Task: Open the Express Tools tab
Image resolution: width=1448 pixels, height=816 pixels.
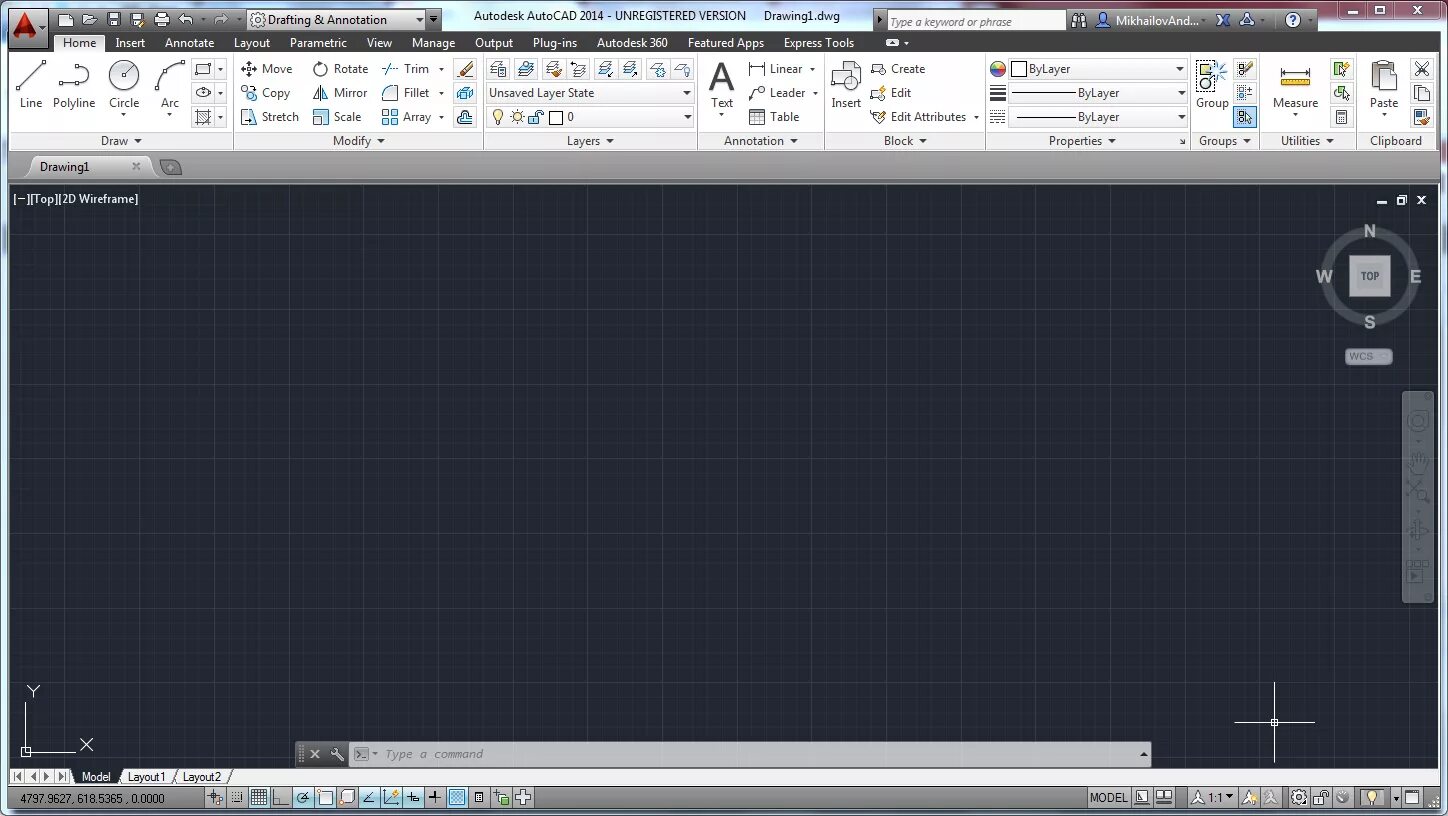Action: (819, 43)
